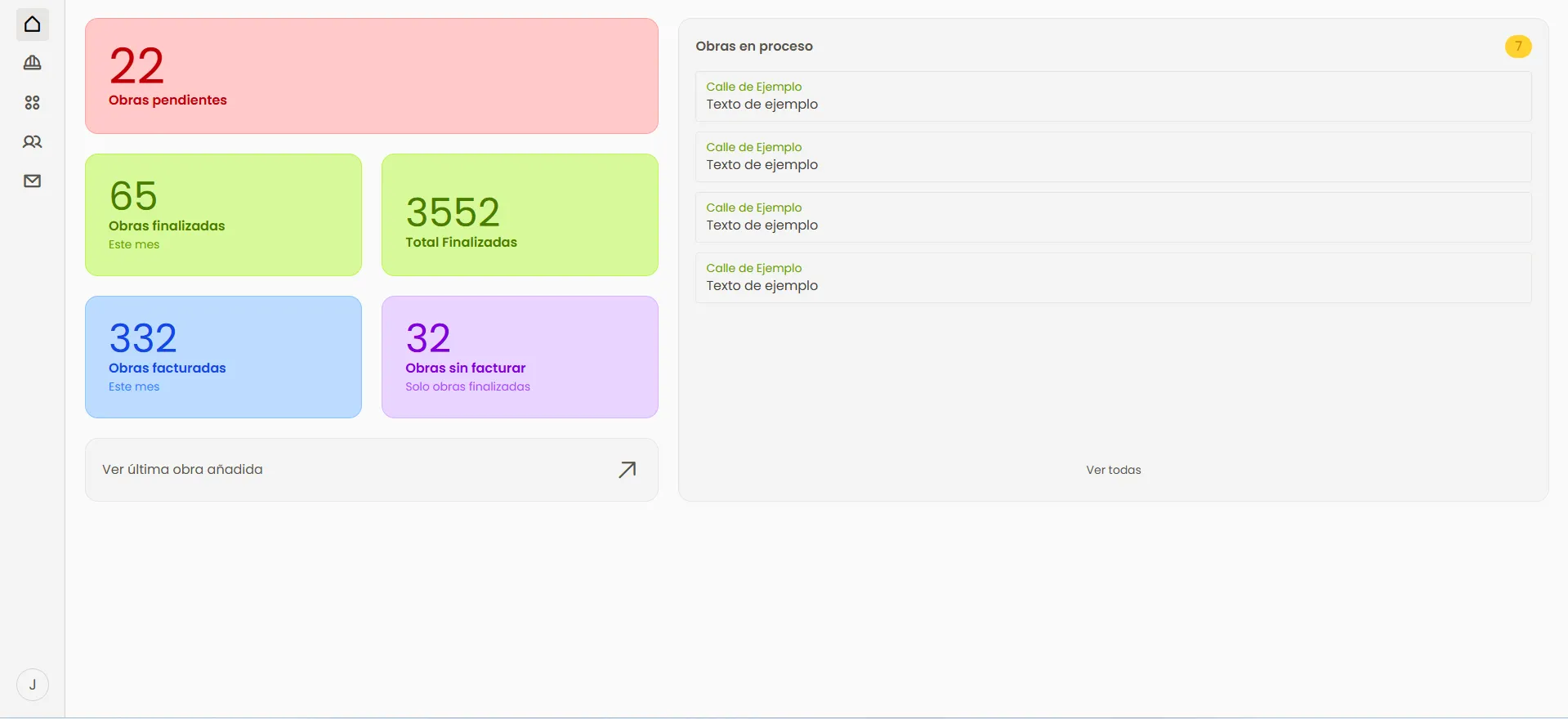Screen dimensions: 1568x719
Task: Open the 332 Obras facturadas card
Action: (223, 357)
